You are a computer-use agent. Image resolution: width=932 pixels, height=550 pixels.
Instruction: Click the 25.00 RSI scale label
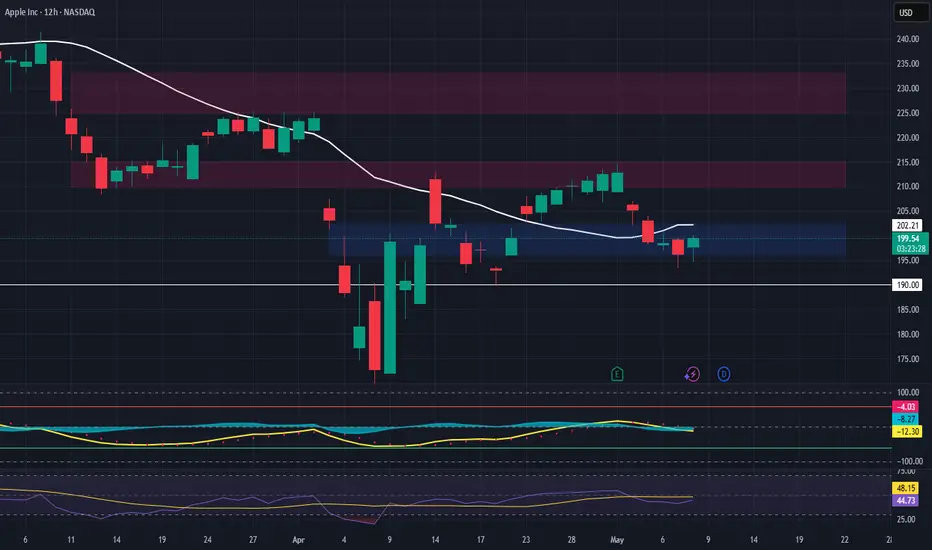point(906,519)
